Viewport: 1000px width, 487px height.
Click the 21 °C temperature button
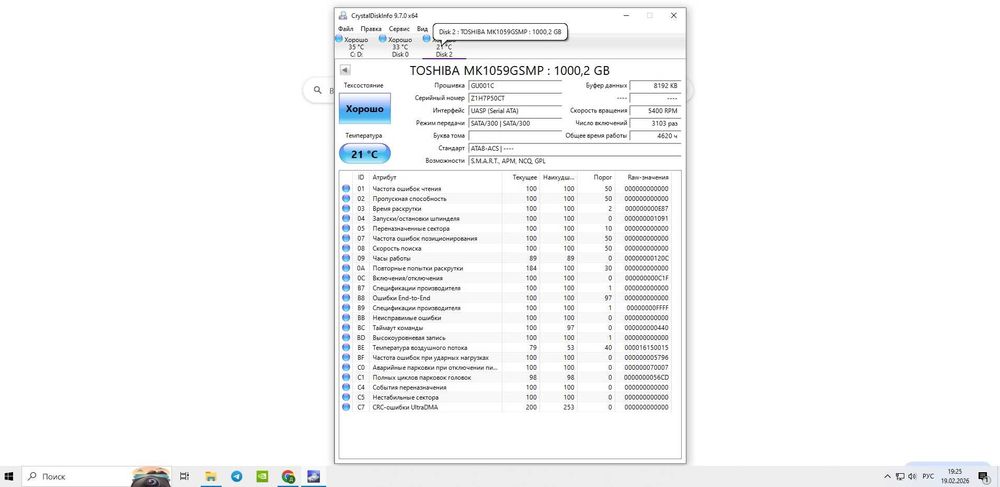point(365,154)
